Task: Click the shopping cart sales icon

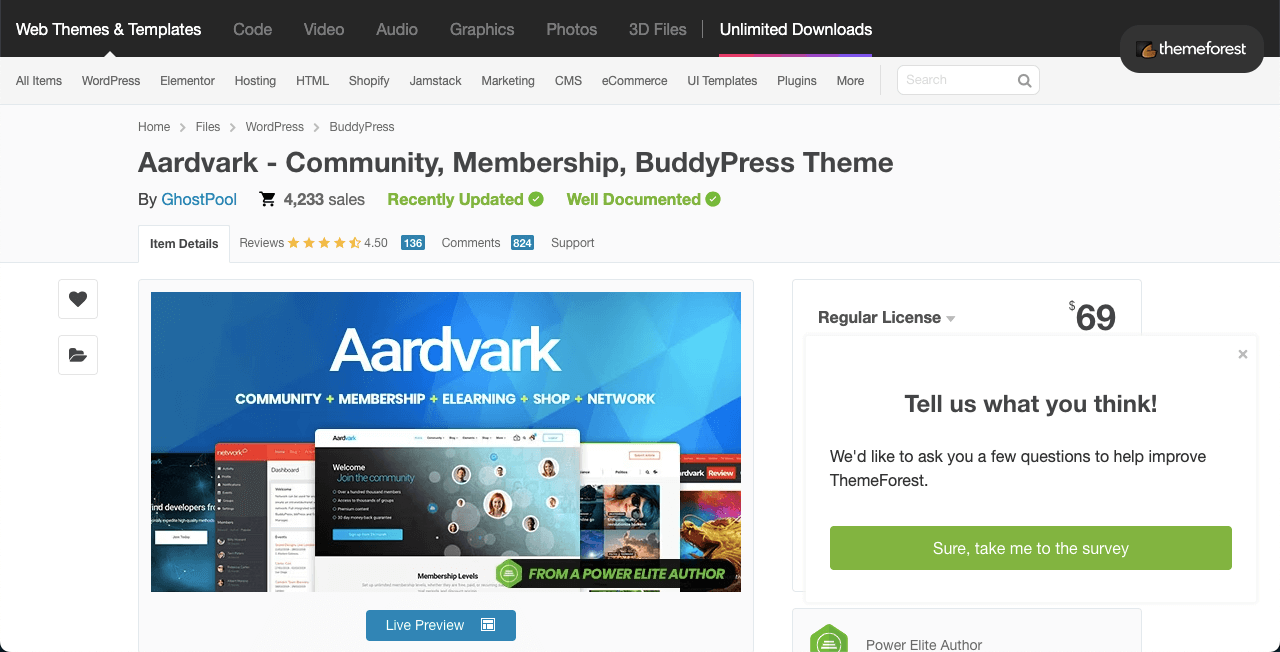Action: click(x=267, y=199)
